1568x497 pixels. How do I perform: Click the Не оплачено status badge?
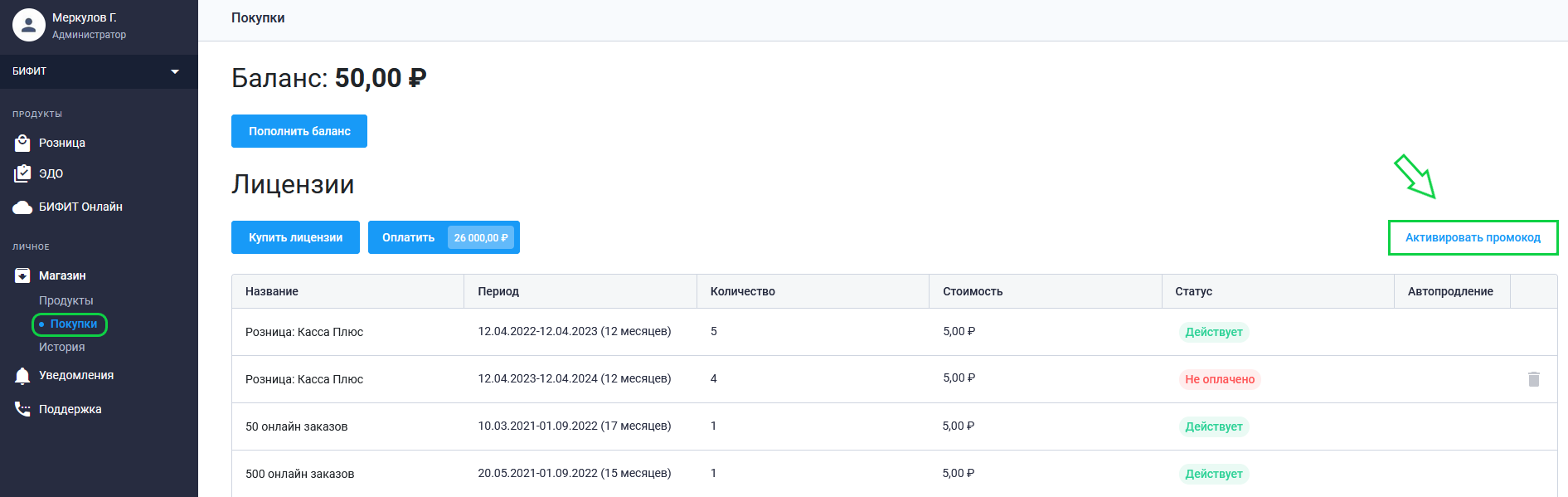1219,379
